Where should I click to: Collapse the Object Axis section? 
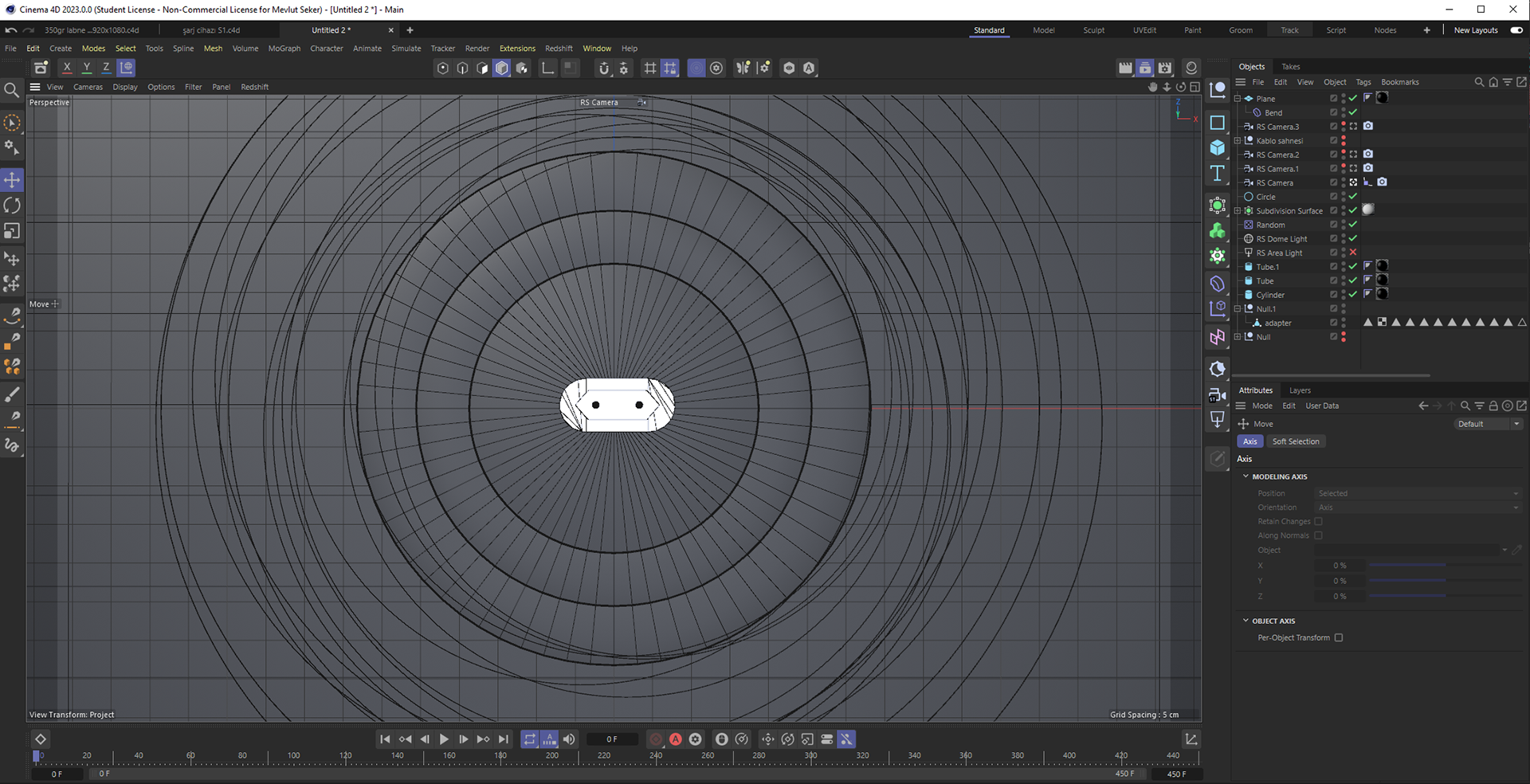1246,621
